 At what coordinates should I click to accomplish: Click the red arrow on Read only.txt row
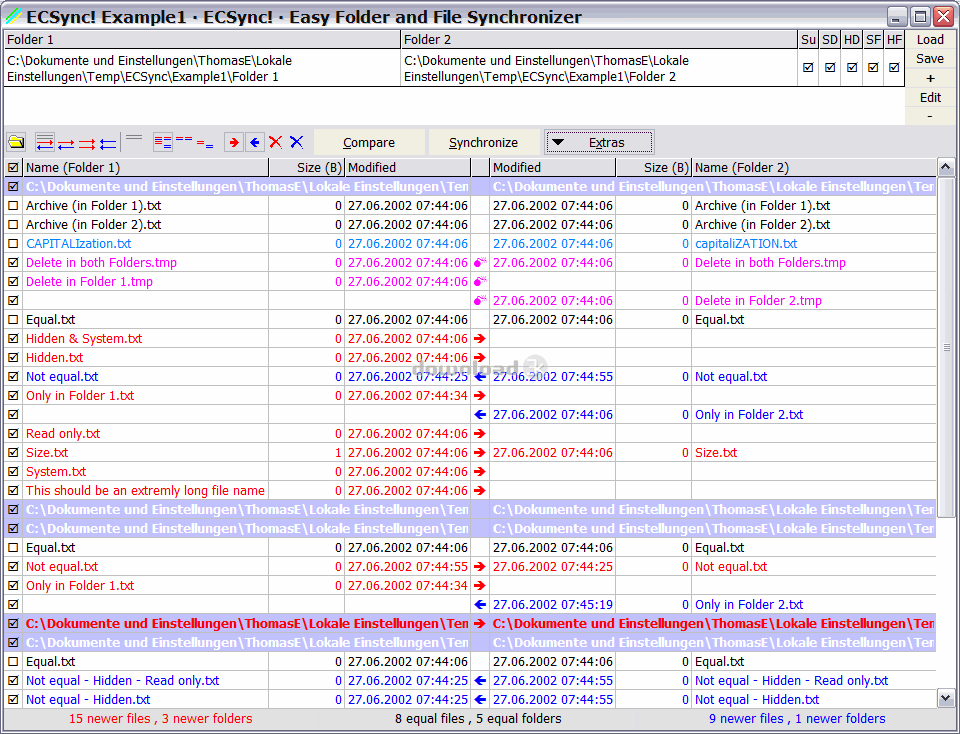(x=480, y=433)
